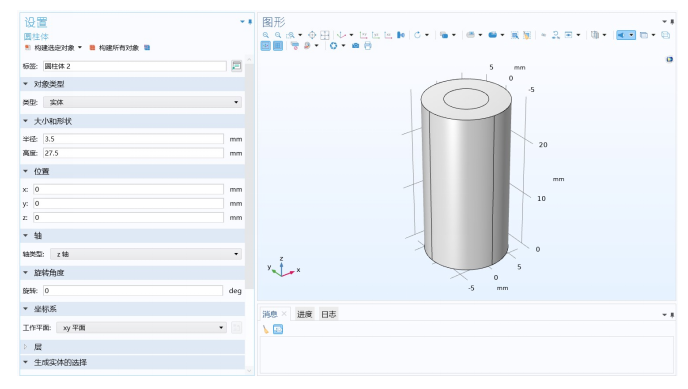Screen dimensions: 688x389
Task: Take a snapshot with the camera icon
Action: tap(355, 46)
